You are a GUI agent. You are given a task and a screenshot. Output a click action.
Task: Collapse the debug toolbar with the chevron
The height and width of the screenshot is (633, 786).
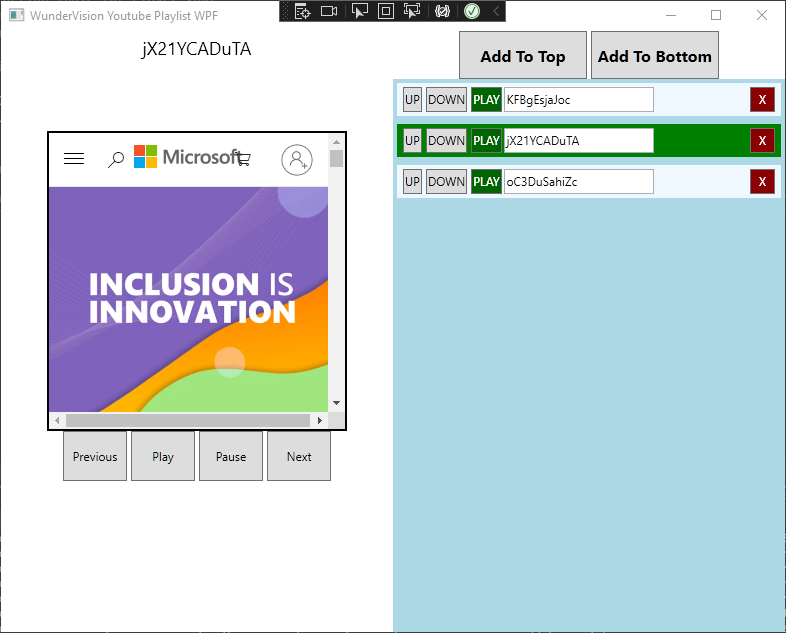point(496,11)
